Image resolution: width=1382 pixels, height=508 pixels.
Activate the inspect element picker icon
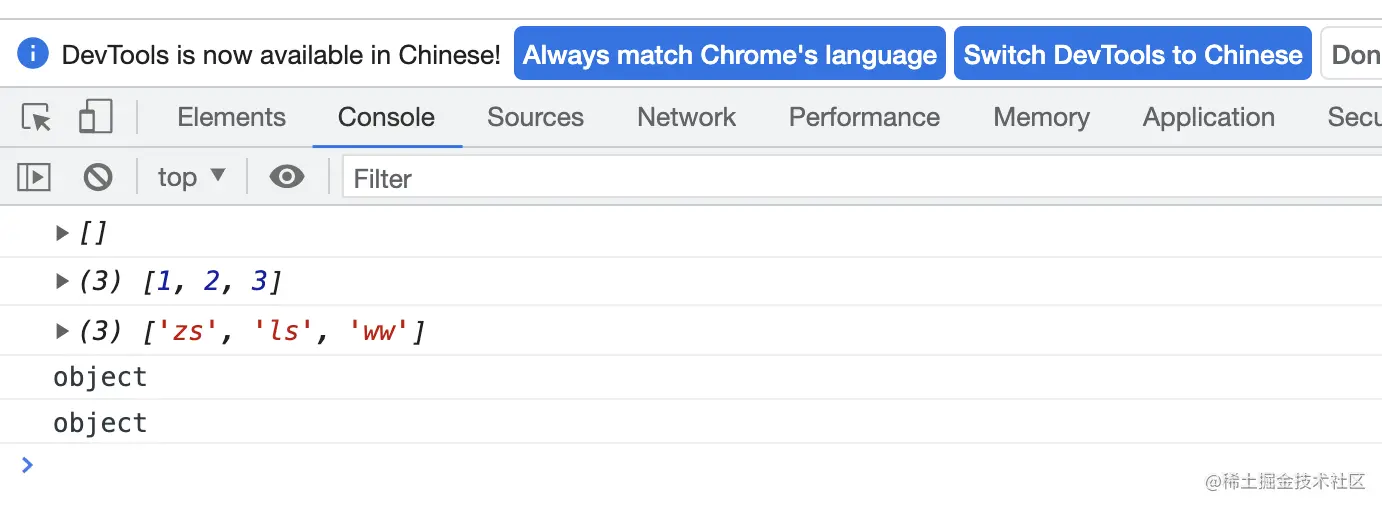coord(37,118)
